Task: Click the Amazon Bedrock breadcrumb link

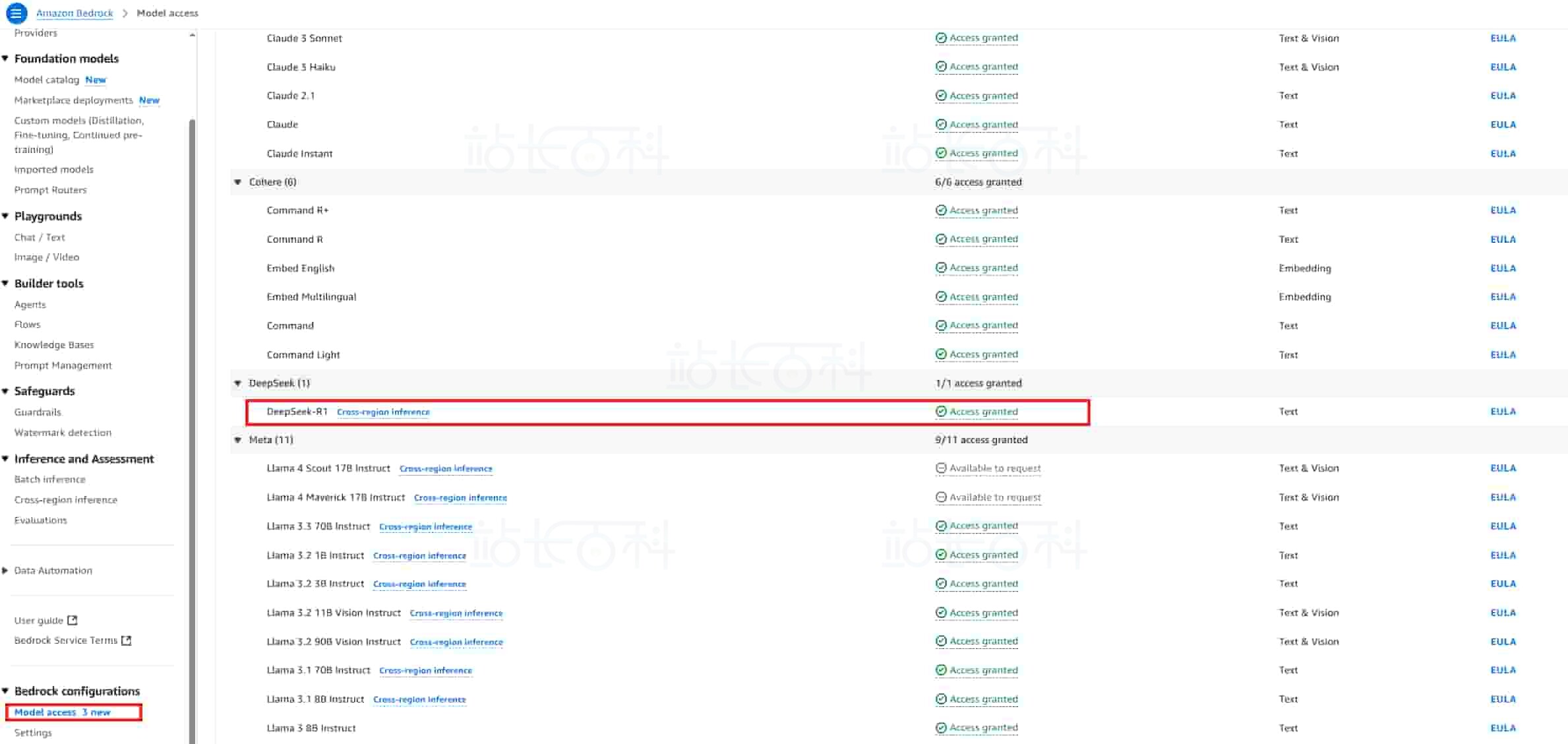Action: pos(75,13)
